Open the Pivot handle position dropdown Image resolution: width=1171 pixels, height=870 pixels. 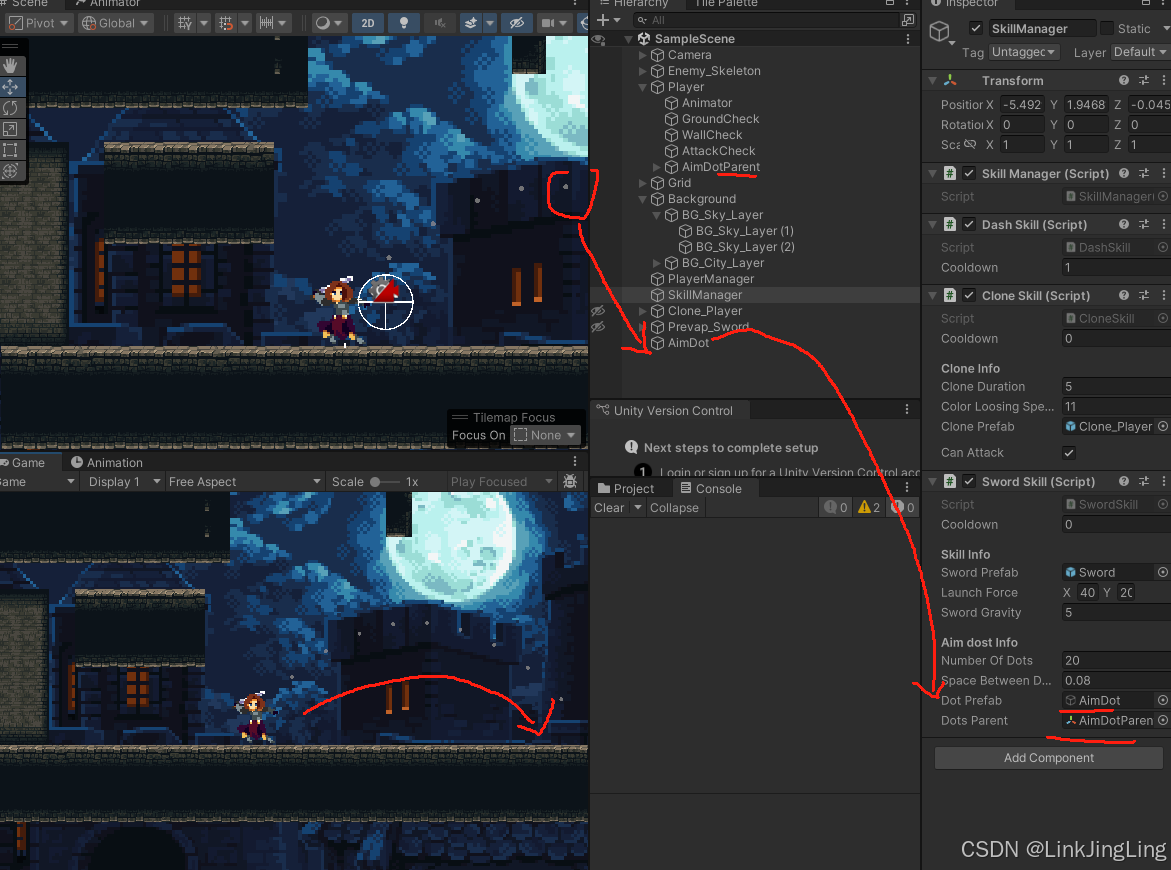[37, 23]
